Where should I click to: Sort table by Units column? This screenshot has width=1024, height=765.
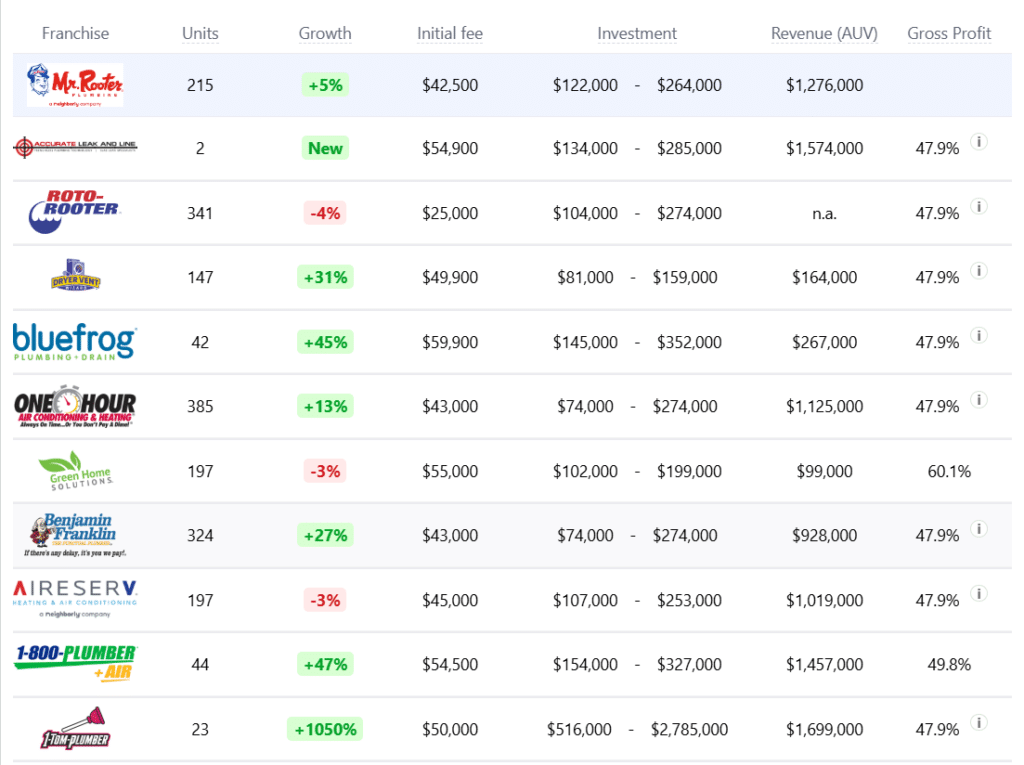pyautogui.click(x=200, y=33)
